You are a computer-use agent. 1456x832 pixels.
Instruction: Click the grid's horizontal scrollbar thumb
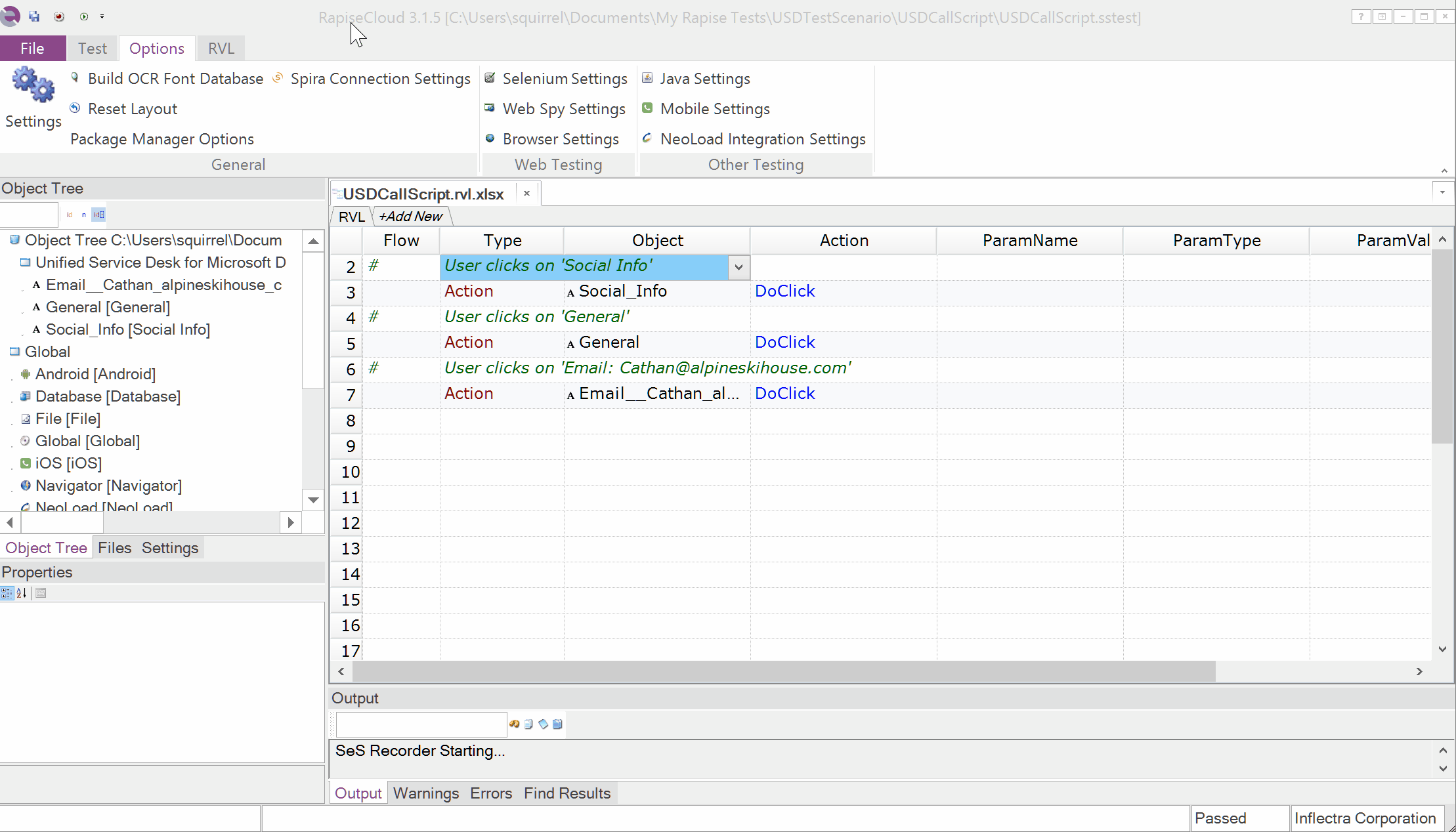(784, 671)
